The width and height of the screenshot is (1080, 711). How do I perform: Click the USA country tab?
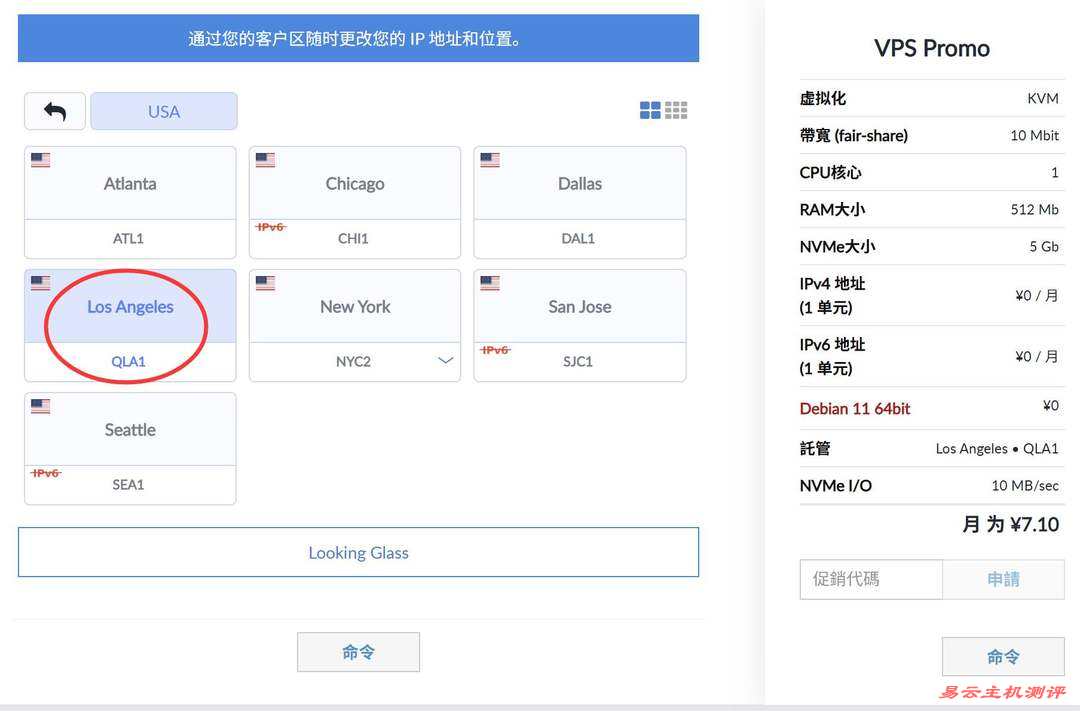pos(164,112)
